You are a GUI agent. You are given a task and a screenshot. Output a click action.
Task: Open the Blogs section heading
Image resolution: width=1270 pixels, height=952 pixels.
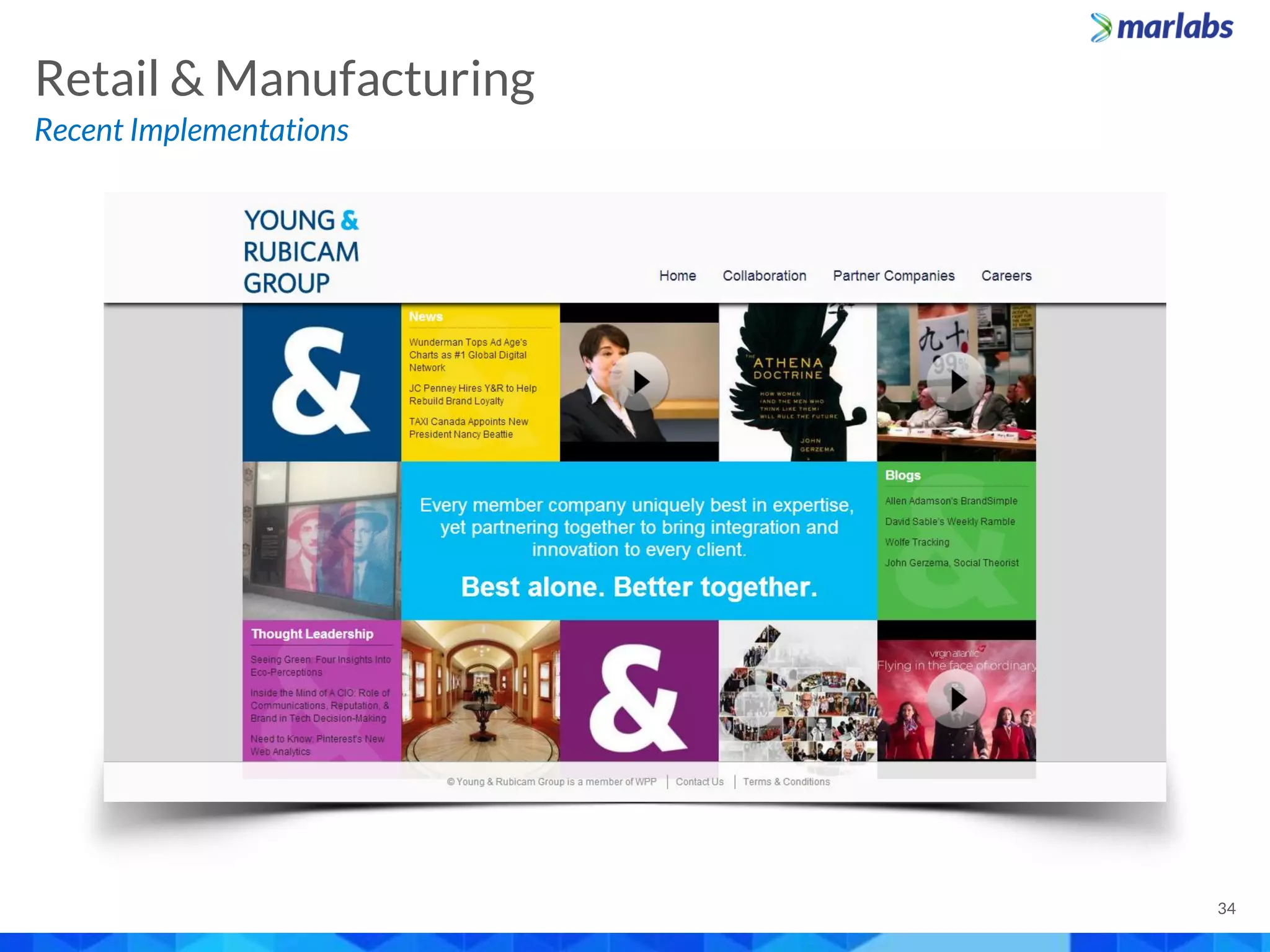pos(902,475)
